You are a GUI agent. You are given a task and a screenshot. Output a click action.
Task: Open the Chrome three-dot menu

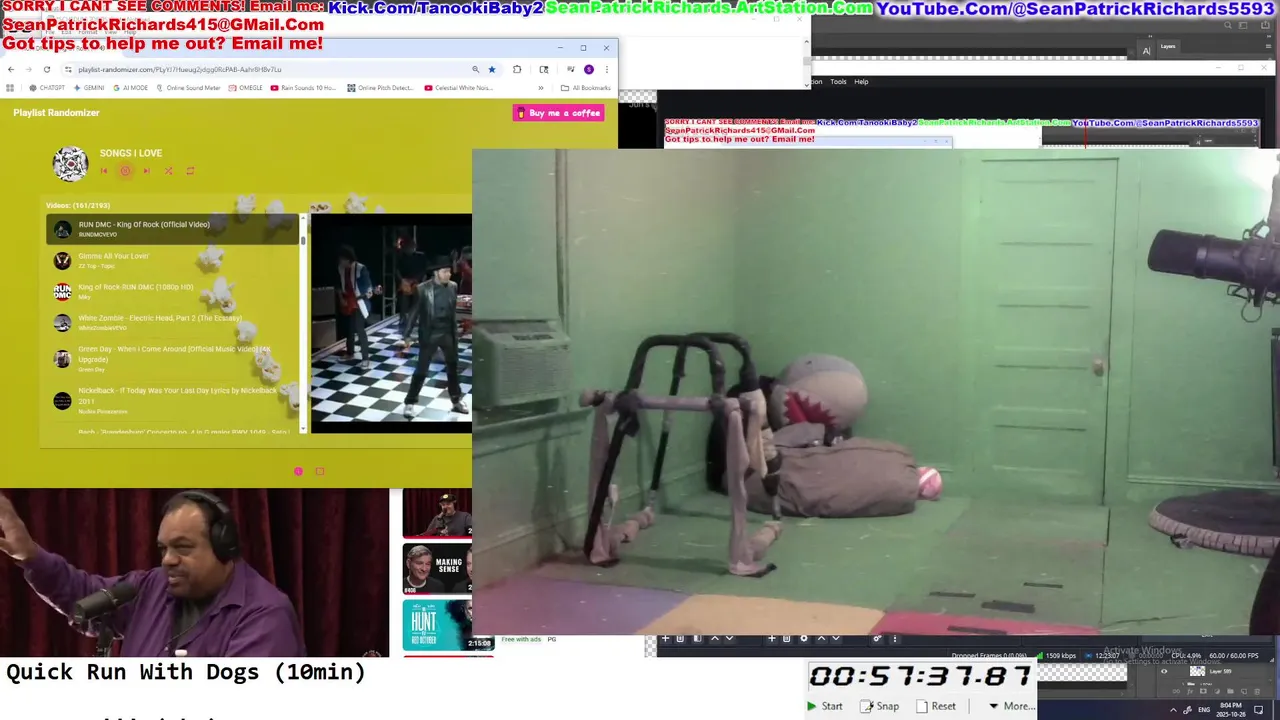[606, 69]
